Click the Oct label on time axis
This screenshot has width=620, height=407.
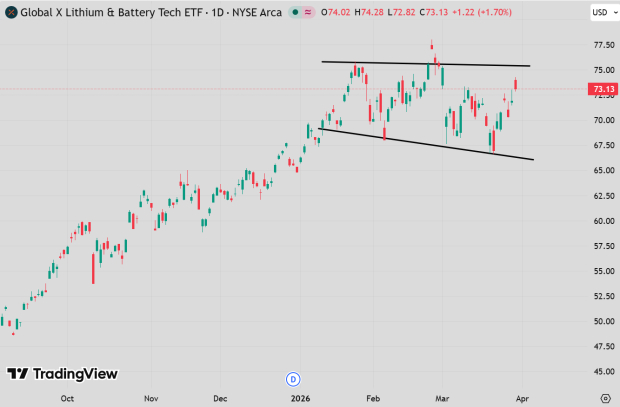tap(67, 397)
